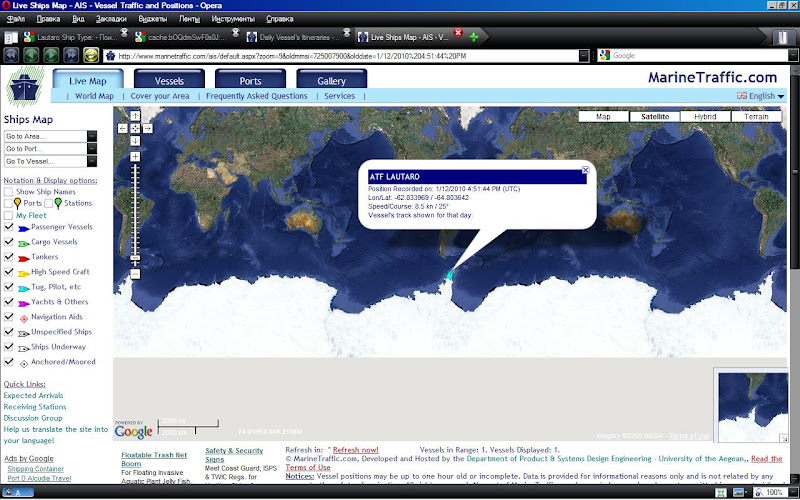Image resolution: width=800 pixels, height=500 pixels.
Task: Open the Закладки menu
Action: [111, 19]
